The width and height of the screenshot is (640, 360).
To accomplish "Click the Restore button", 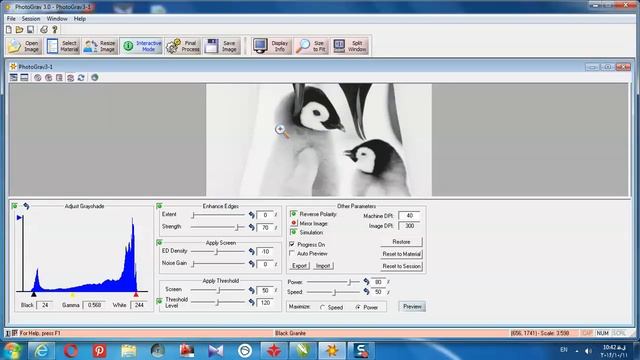I will coord(401,242).
